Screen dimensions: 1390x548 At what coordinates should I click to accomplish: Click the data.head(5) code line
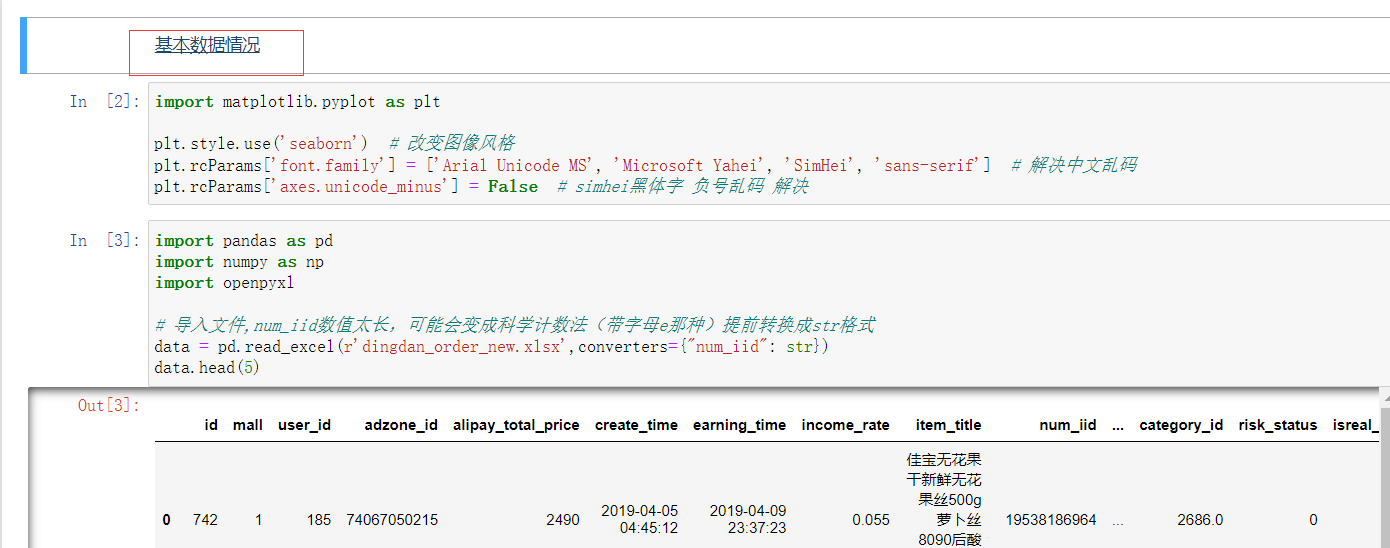[x=208, y=368]
